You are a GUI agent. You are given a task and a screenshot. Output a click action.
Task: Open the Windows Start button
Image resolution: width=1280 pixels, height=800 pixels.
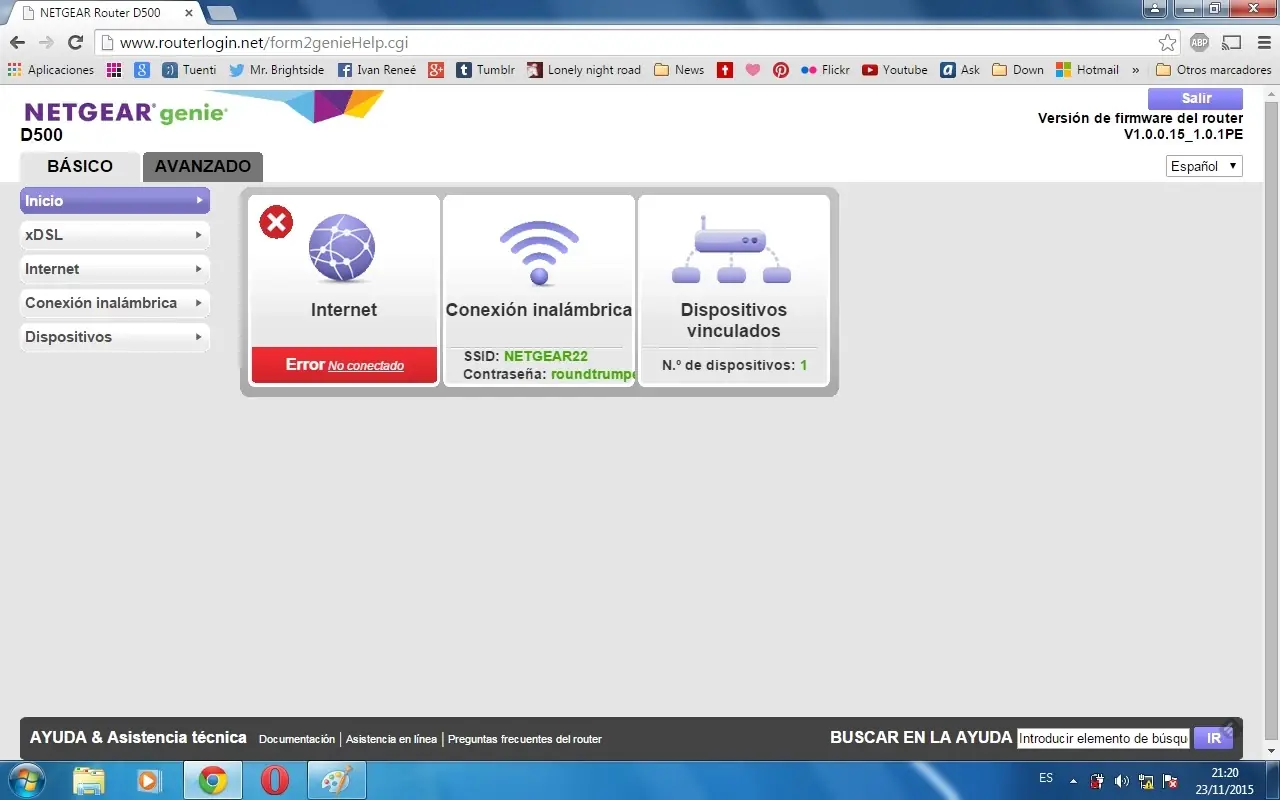click(27, 781)
